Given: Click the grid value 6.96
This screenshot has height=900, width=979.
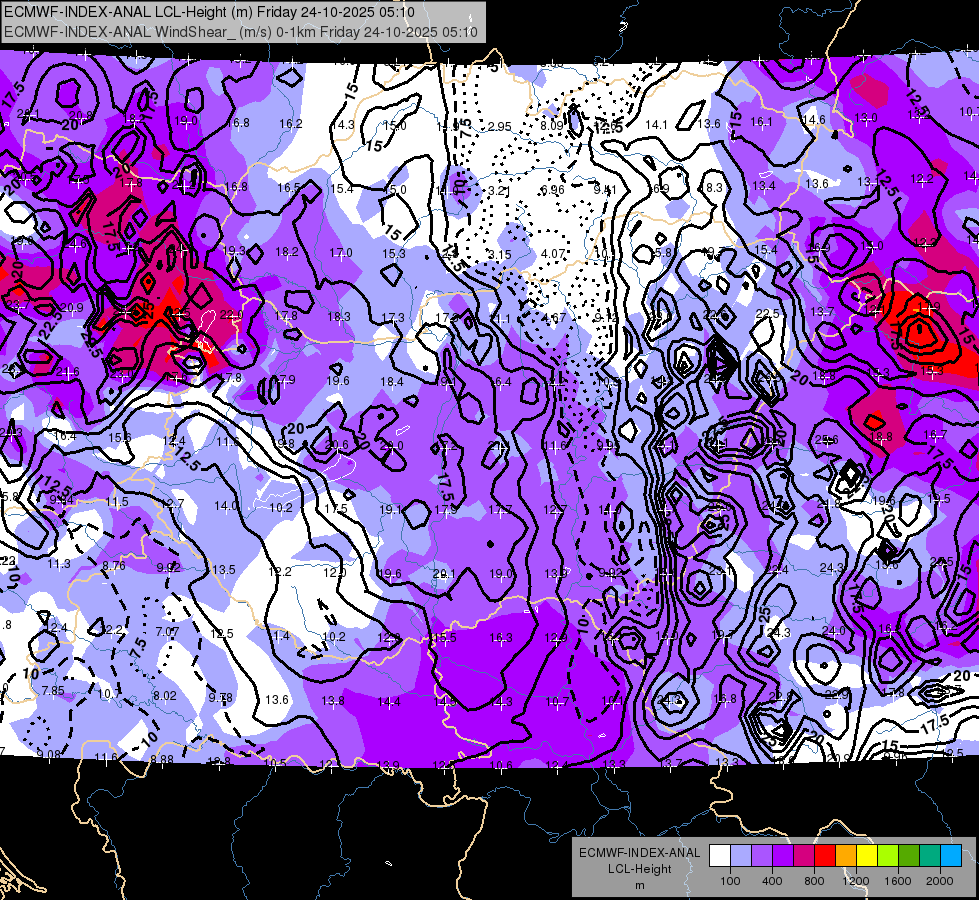Looking at the screenshot, I should [x=553, y=189].
